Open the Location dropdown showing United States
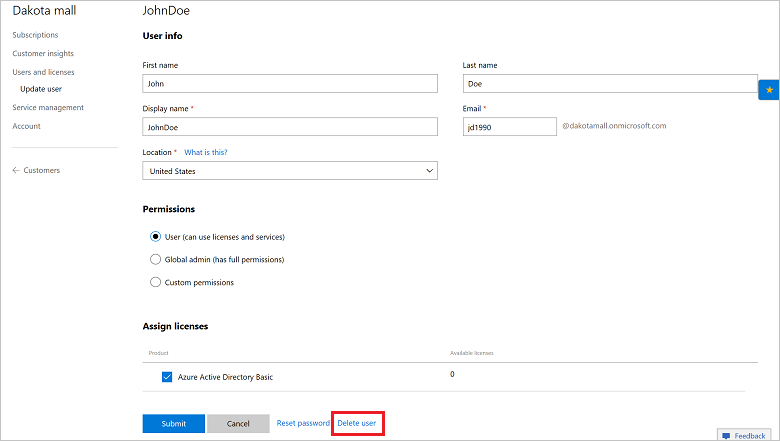The image size is (780, 441). click(290, 171)
